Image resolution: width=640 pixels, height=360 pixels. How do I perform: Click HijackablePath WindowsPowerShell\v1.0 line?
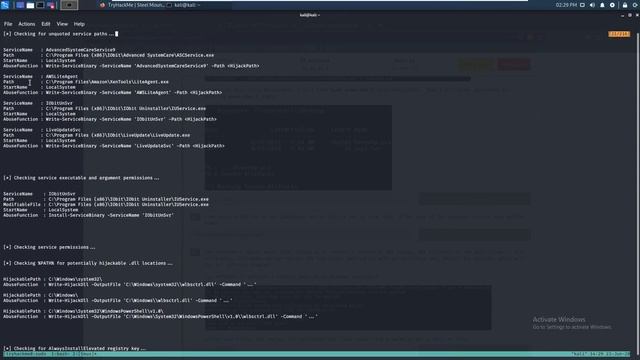(83, 311)
